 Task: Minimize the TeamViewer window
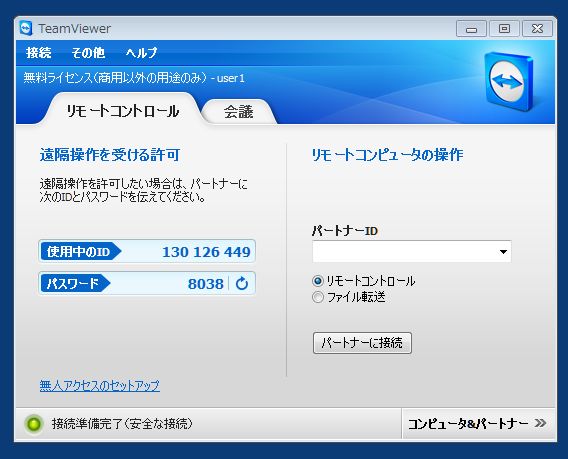click(471, 29)
